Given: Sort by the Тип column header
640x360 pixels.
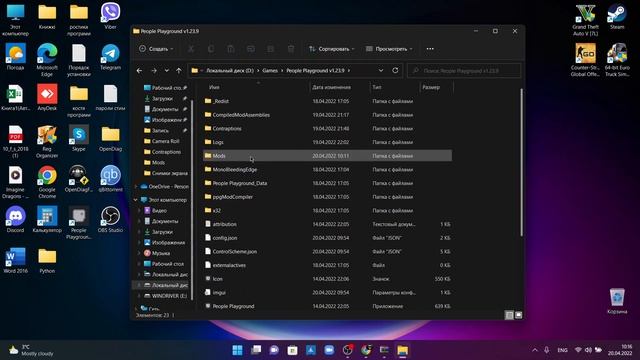Looking at the screenshot, I should pos(377,87).
